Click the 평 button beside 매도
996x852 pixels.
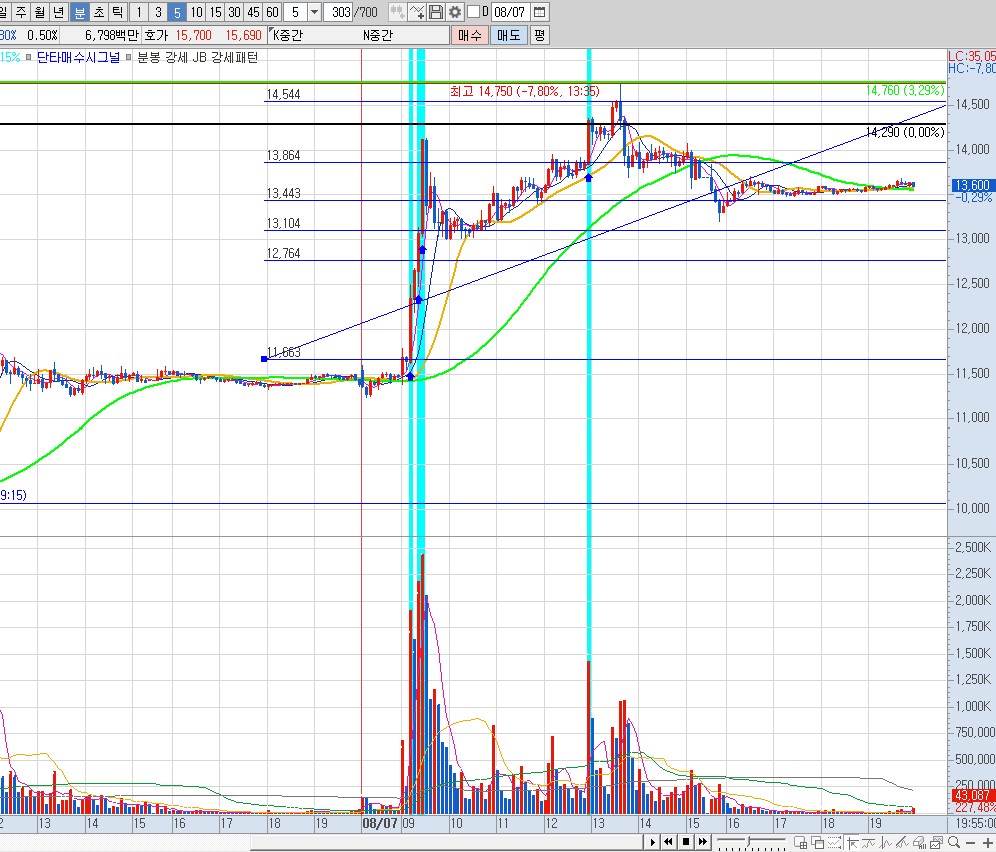coord(539,35)
